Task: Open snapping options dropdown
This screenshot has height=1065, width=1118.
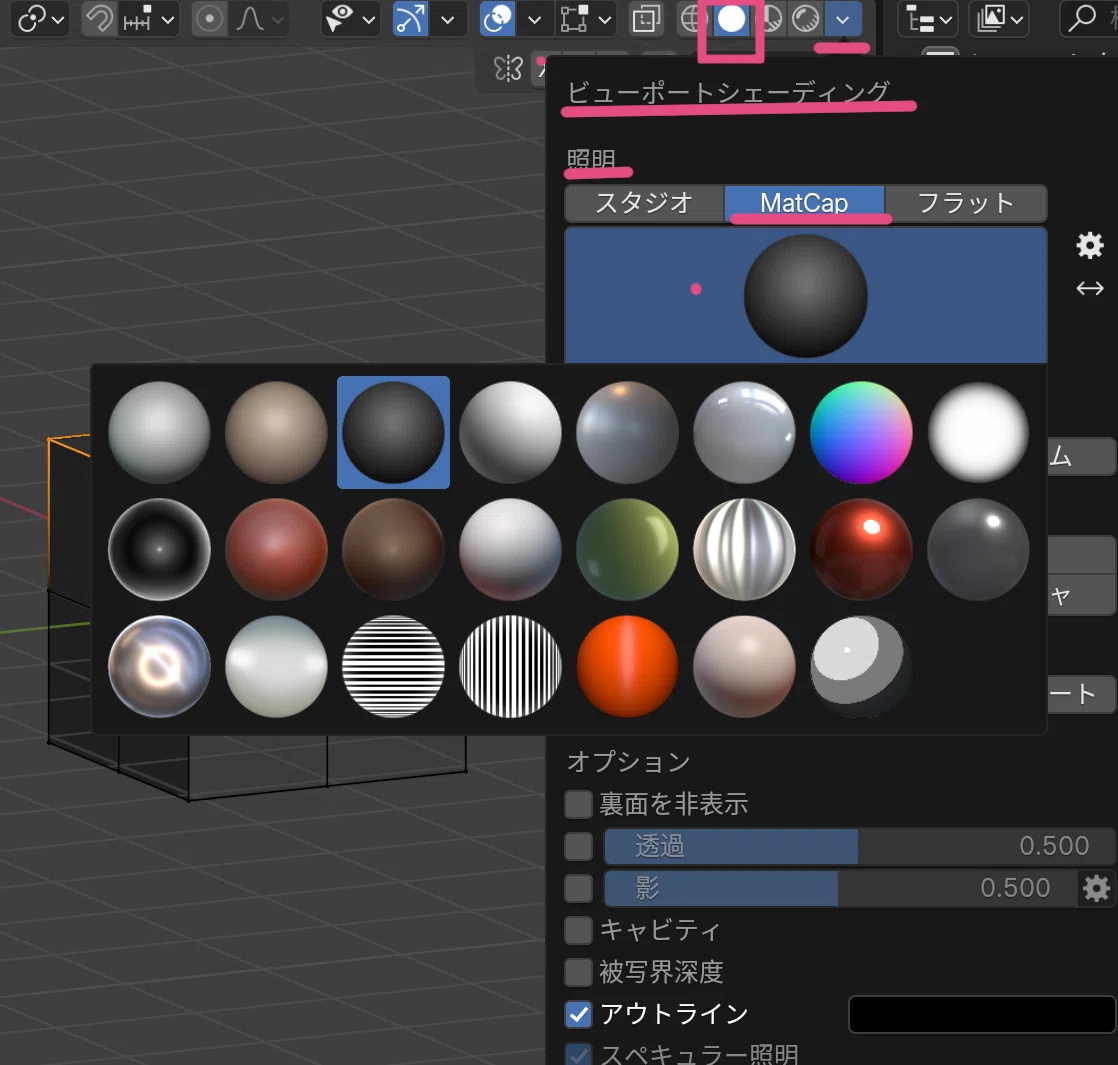Action: coord(148,19)
